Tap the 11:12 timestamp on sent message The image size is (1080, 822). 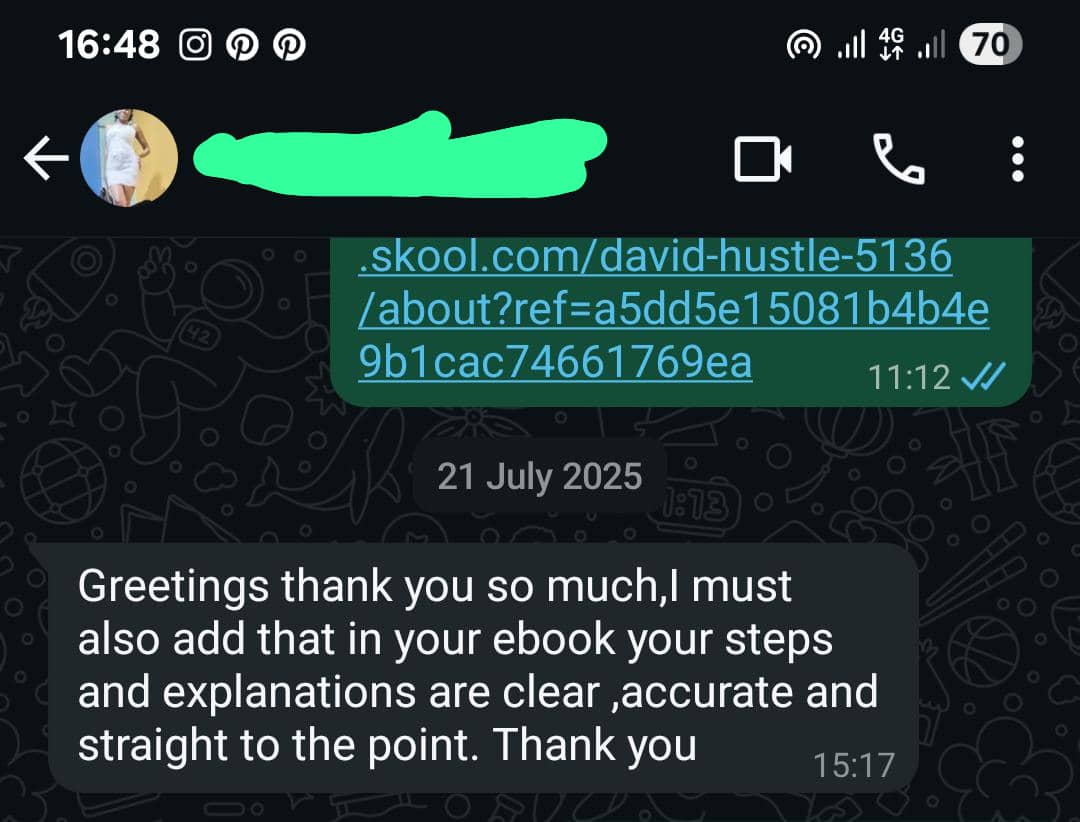(x=909, y=377)
